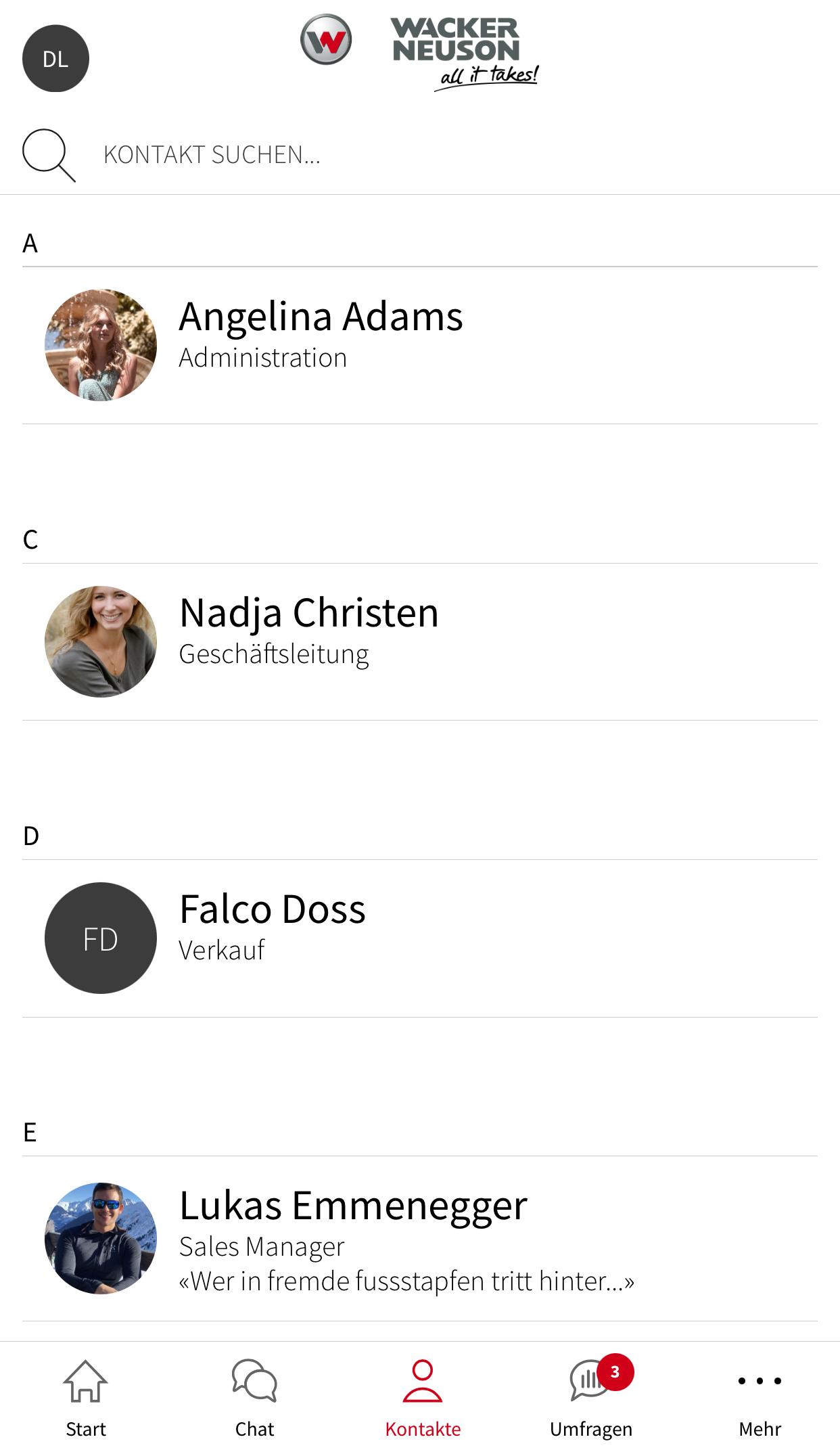
Task: Tap Nadja Christen's profile photo
Action: 101,641
